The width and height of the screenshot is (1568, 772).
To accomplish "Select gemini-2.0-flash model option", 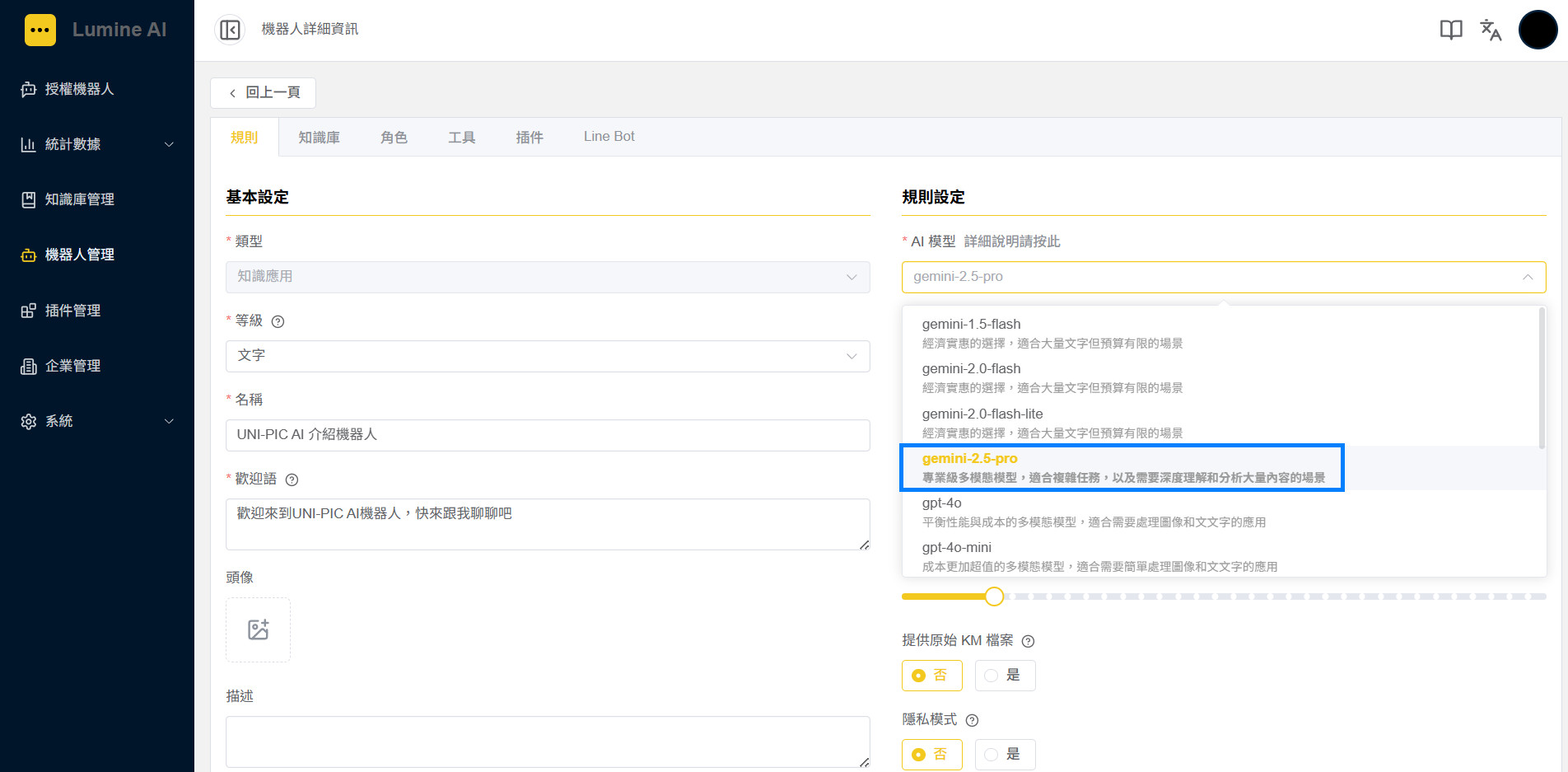I will (x=1220, y=377).
